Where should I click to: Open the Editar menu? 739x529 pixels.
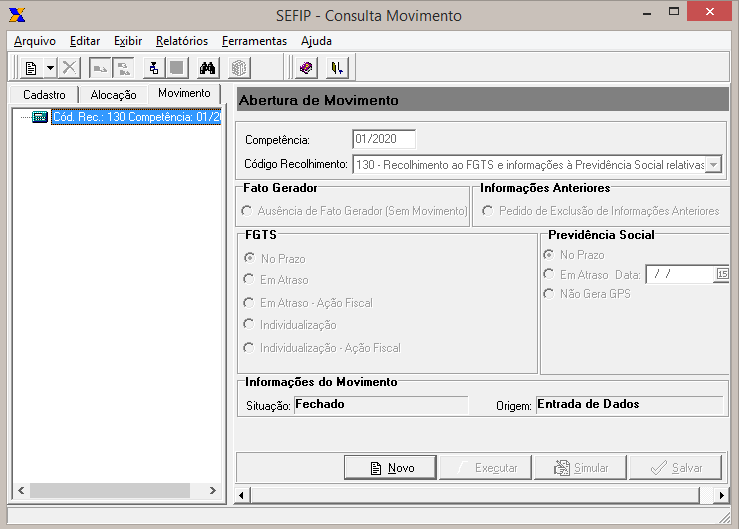coord(85,41)
